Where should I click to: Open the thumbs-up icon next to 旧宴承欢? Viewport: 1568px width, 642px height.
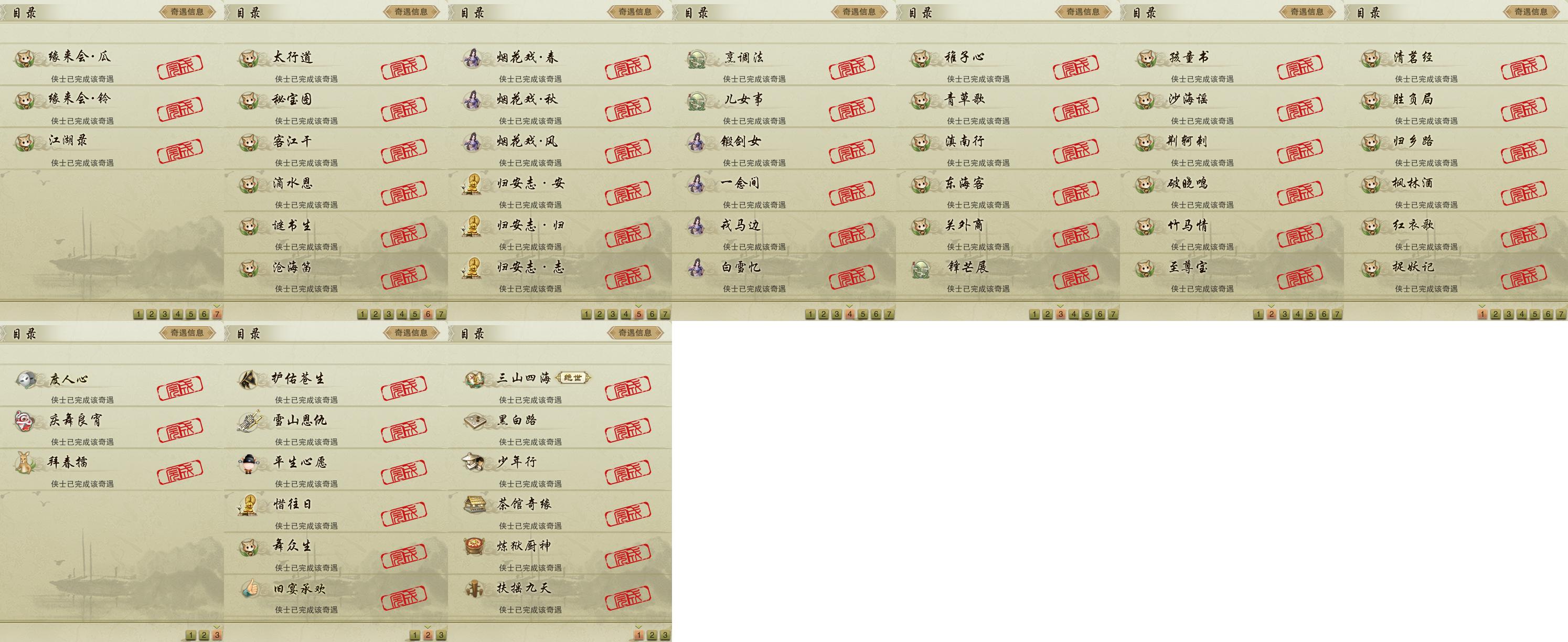click(x=250, y=589)
